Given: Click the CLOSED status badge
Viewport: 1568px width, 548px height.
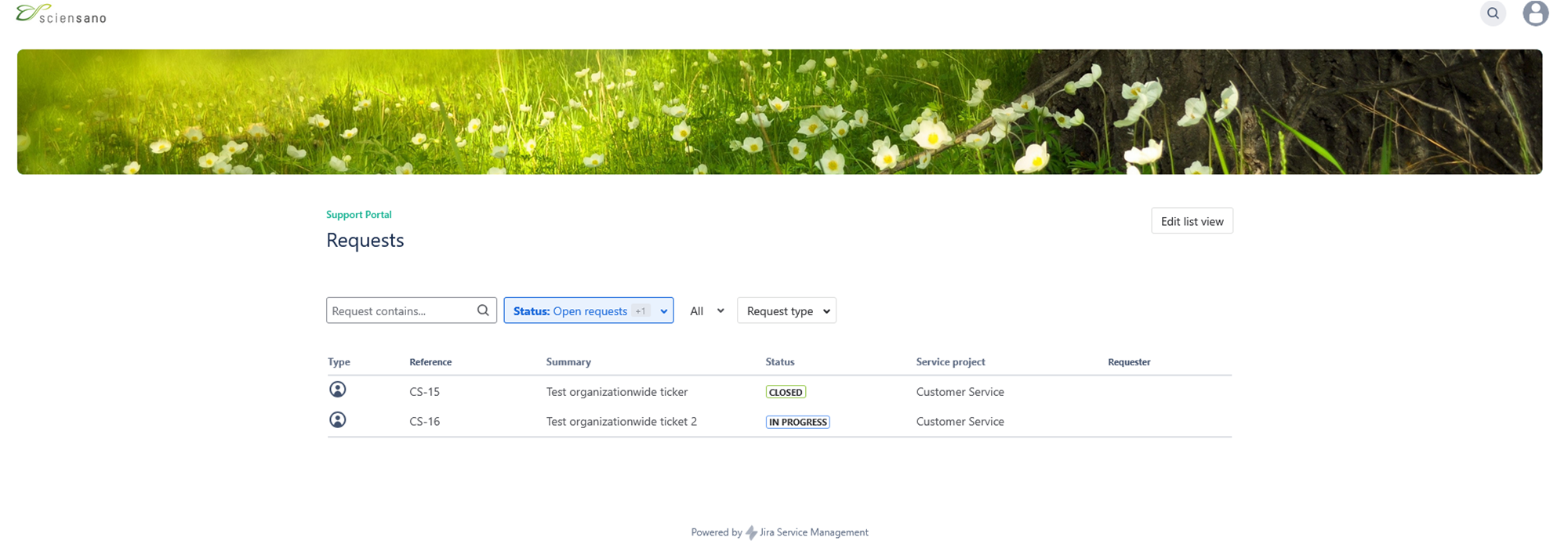Looking at the screenshot, I should point(785,392).
